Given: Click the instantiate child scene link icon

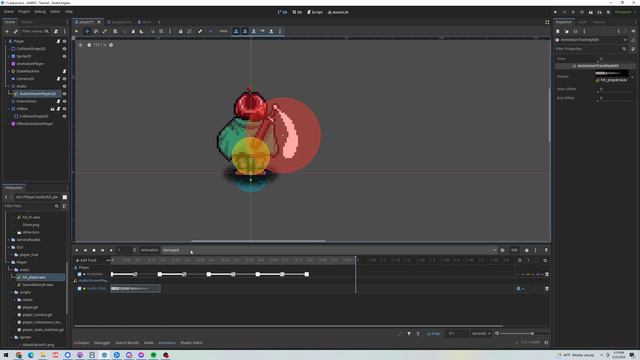Looking at the screenshot, I should pyautogui.click(x=16, y=31).
